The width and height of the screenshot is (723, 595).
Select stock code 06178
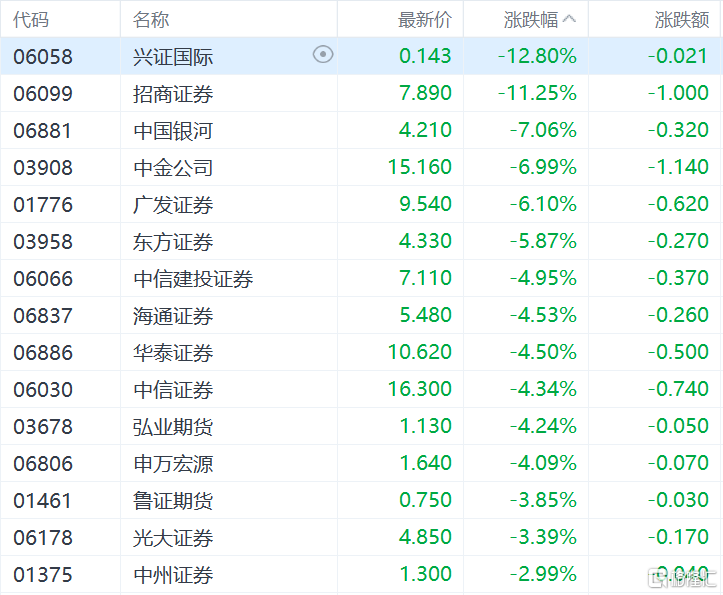43,538
